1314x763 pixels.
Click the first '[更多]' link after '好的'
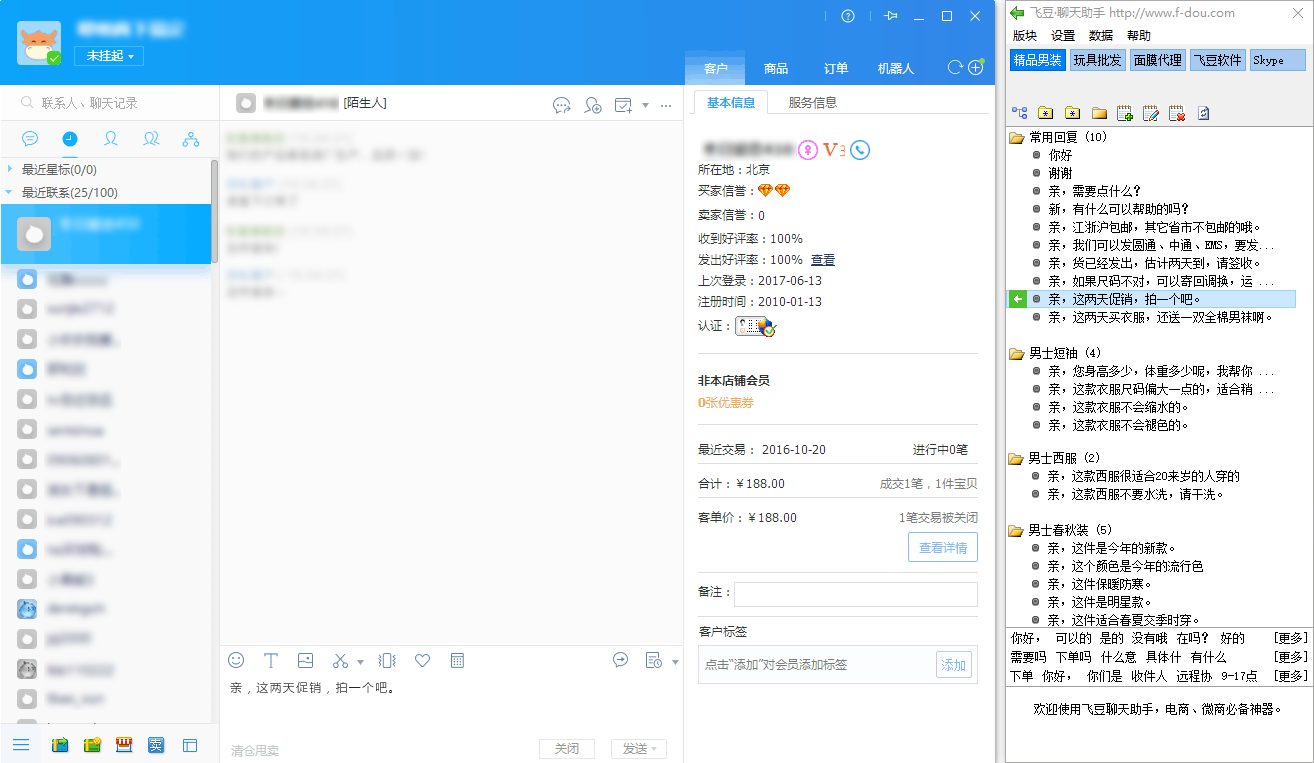1290,638
